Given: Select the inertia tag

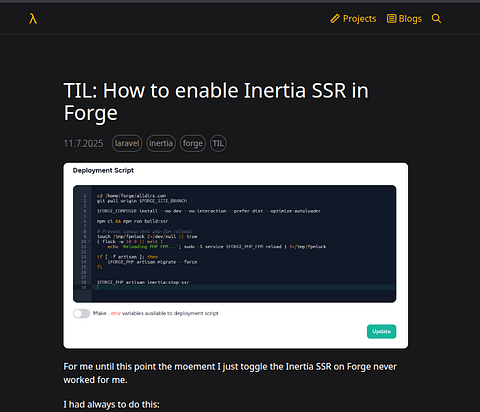Looking at the screenshot, I should pyautogui.click(x=161, y=143).
